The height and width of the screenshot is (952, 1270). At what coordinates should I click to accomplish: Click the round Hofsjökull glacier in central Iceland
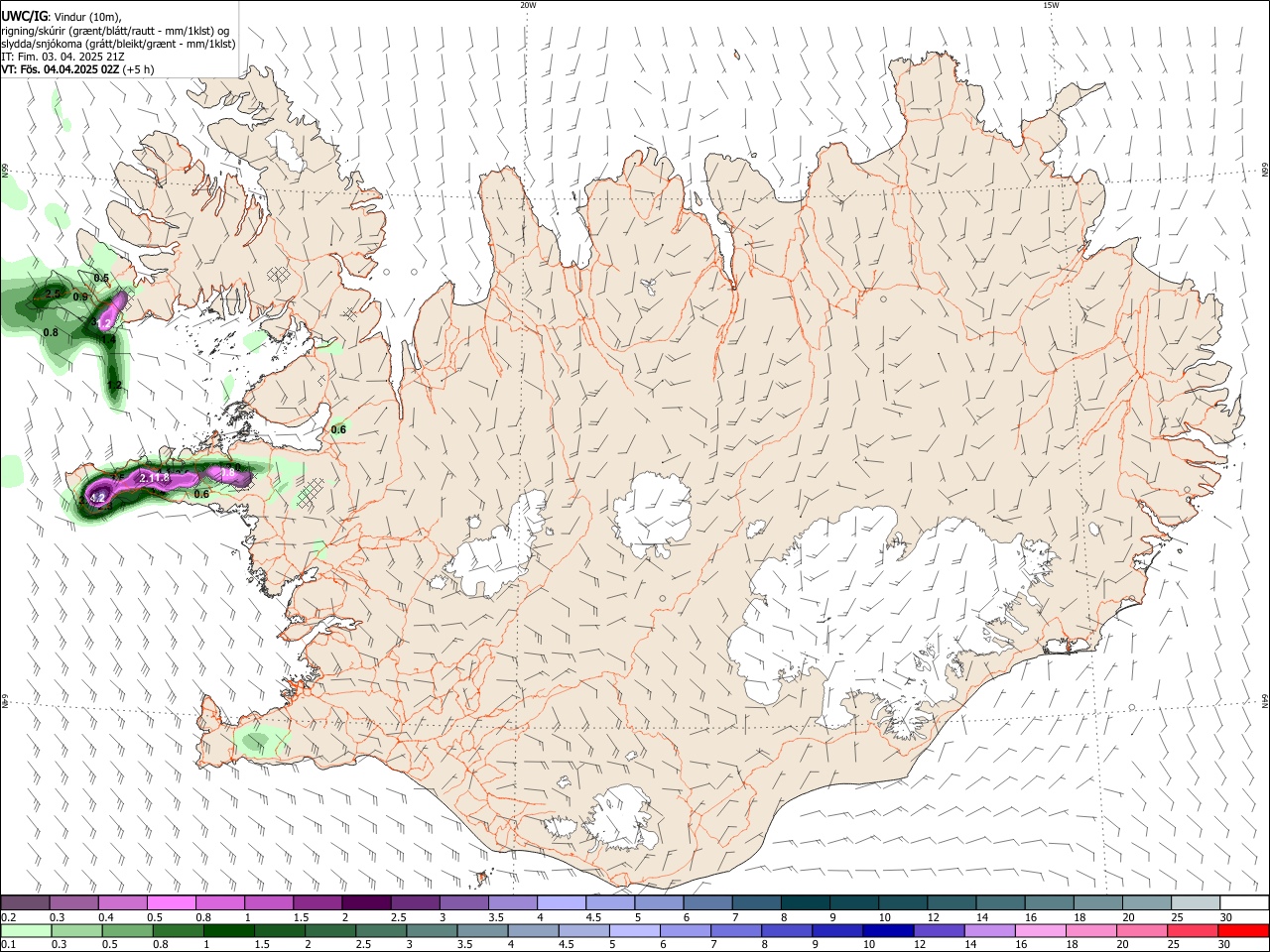(652, 512)
